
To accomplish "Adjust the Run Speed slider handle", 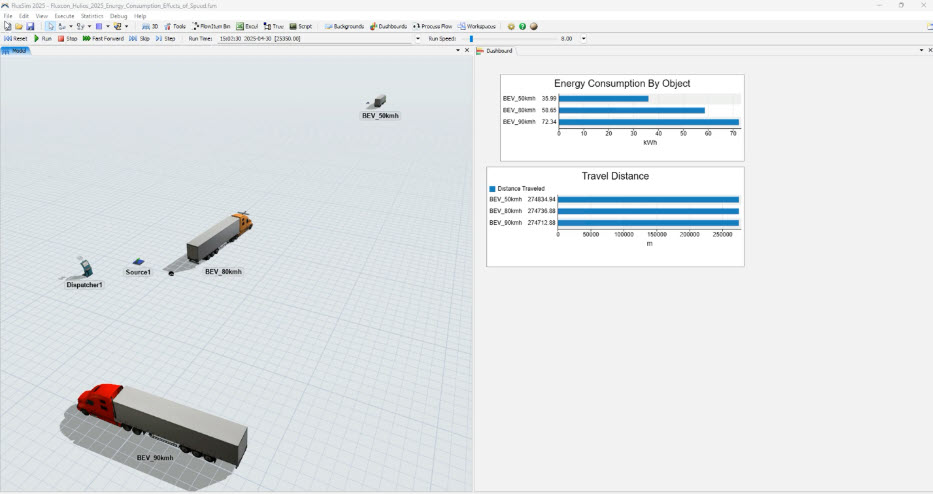I will [x=470, y=38].
